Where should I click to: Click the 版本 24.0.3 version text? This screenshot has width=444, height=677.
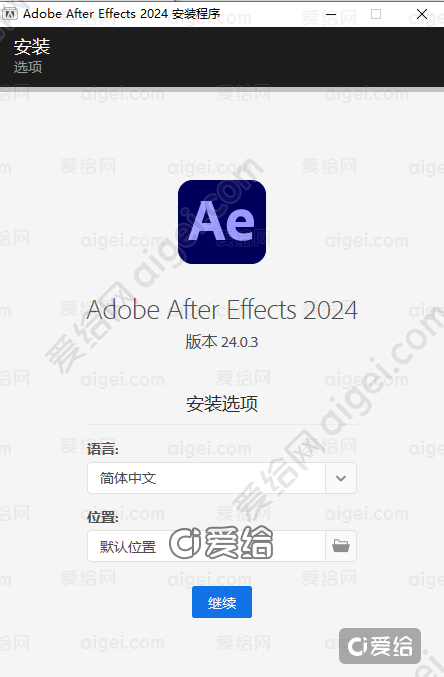(x=222, y=342)
